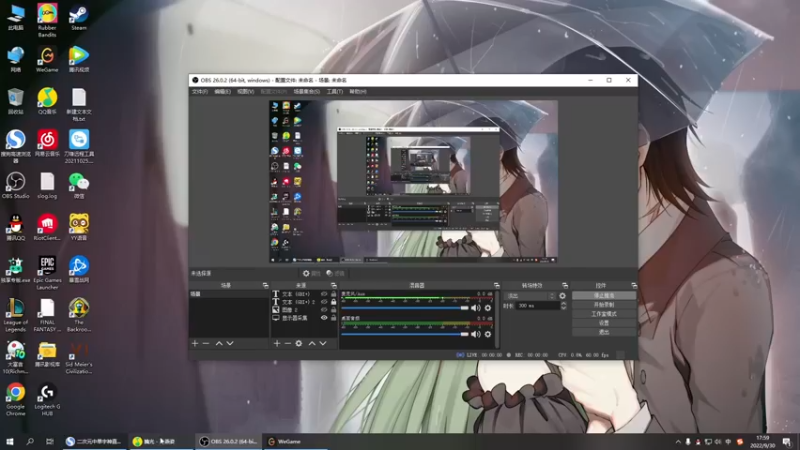Viewport: 800px width, 450px height.
Task: Move scene down with arrow icon
Action: pos(230,343)
